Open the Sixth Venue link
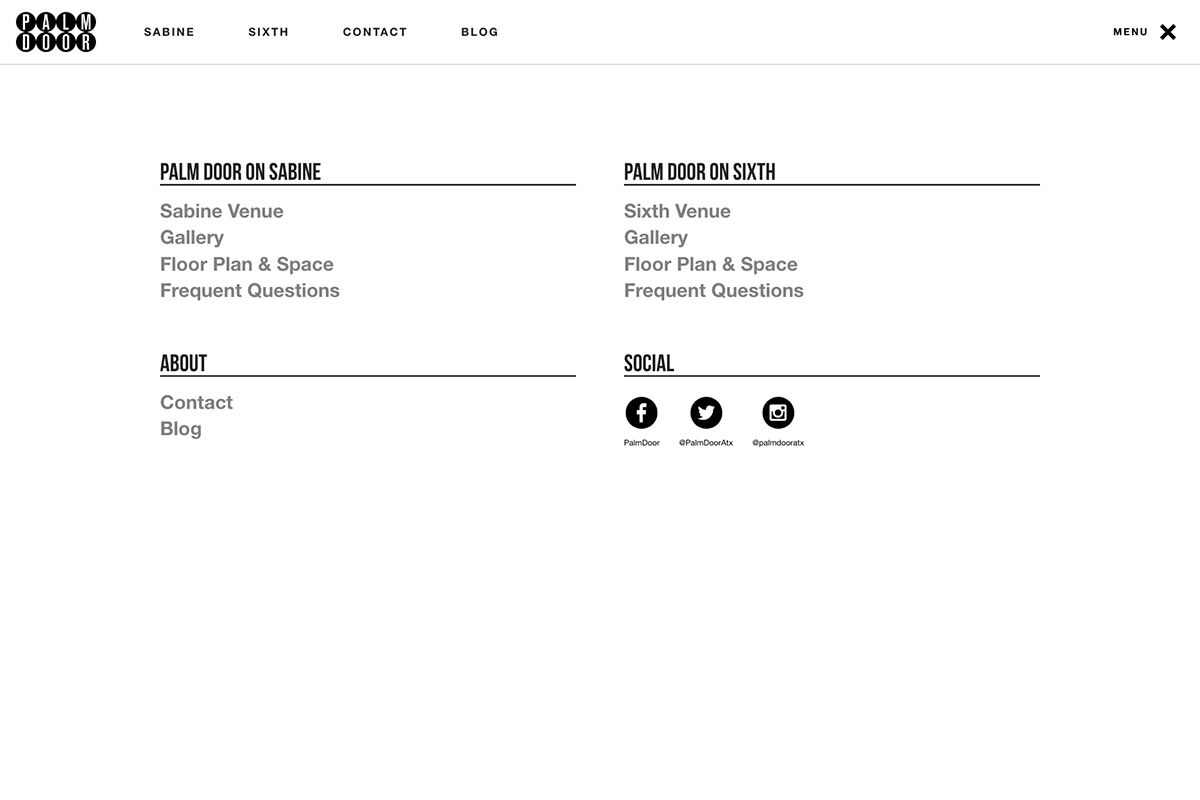Image resolution: width=1200 pixels, height=800 pixels. 677,211
